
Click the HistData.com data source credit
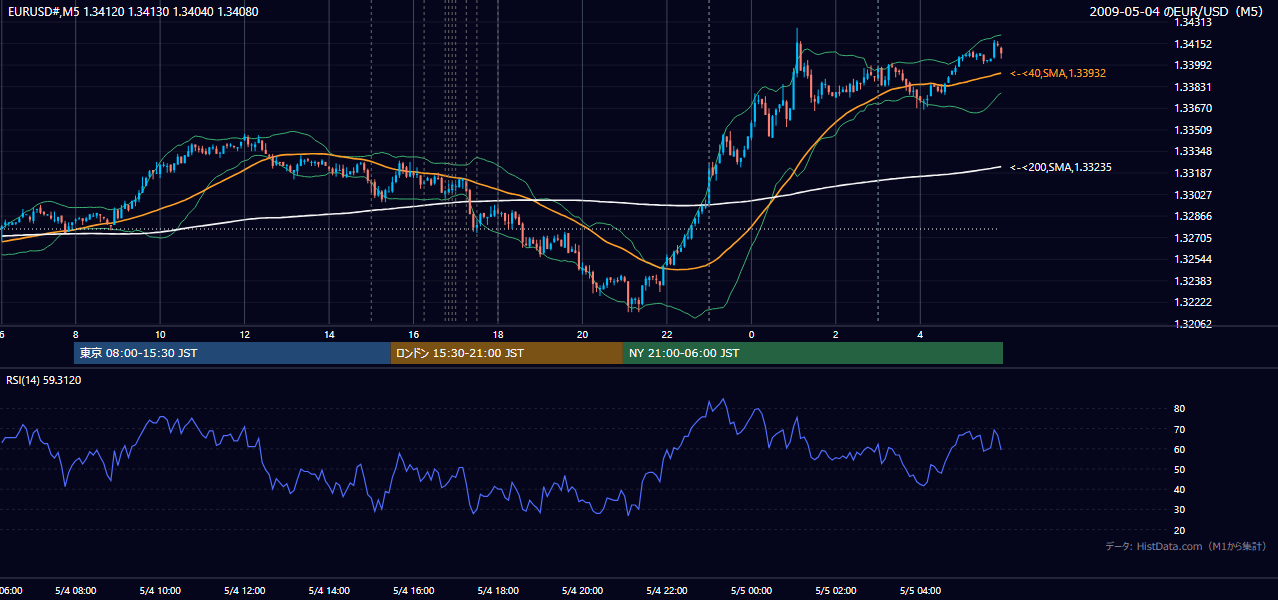point(1185,546)
